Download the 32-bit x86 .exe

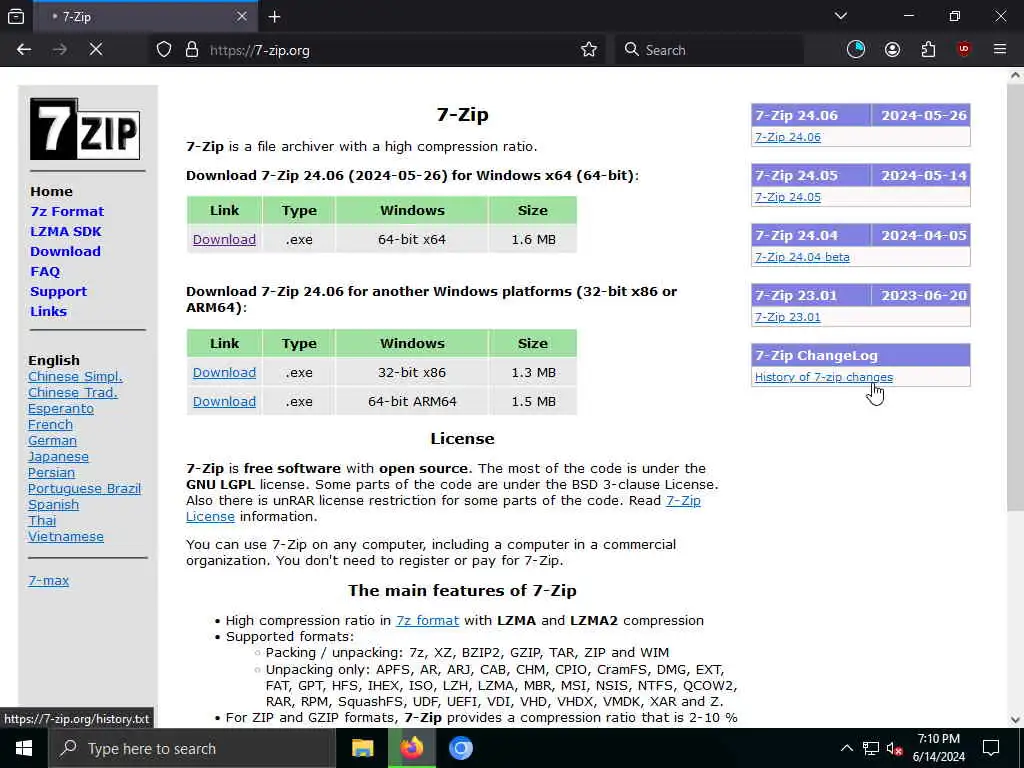224,373
